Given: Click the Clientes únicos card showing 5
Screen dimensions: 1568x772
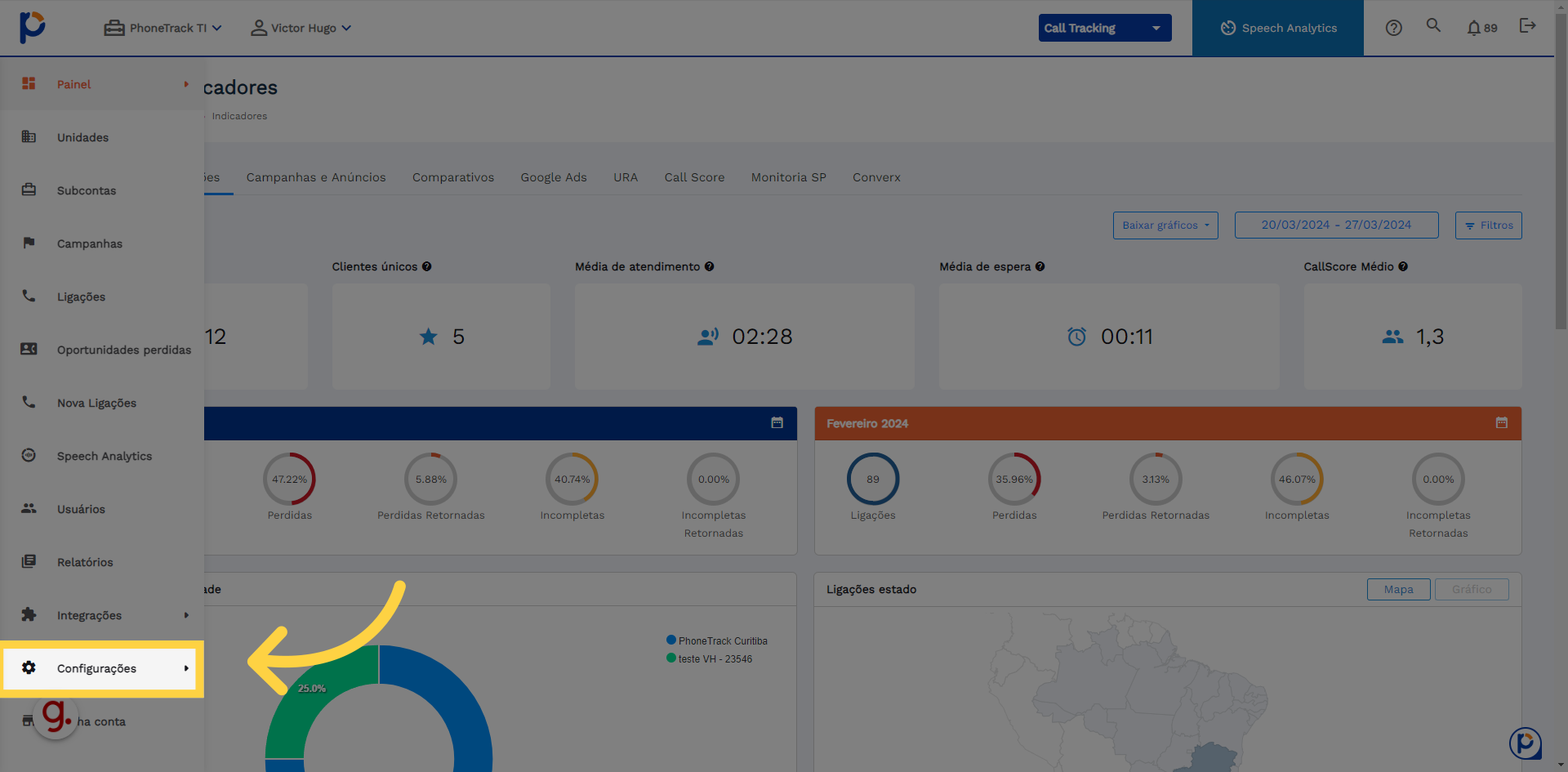Looking at the screenshot, I should [441, 337].
